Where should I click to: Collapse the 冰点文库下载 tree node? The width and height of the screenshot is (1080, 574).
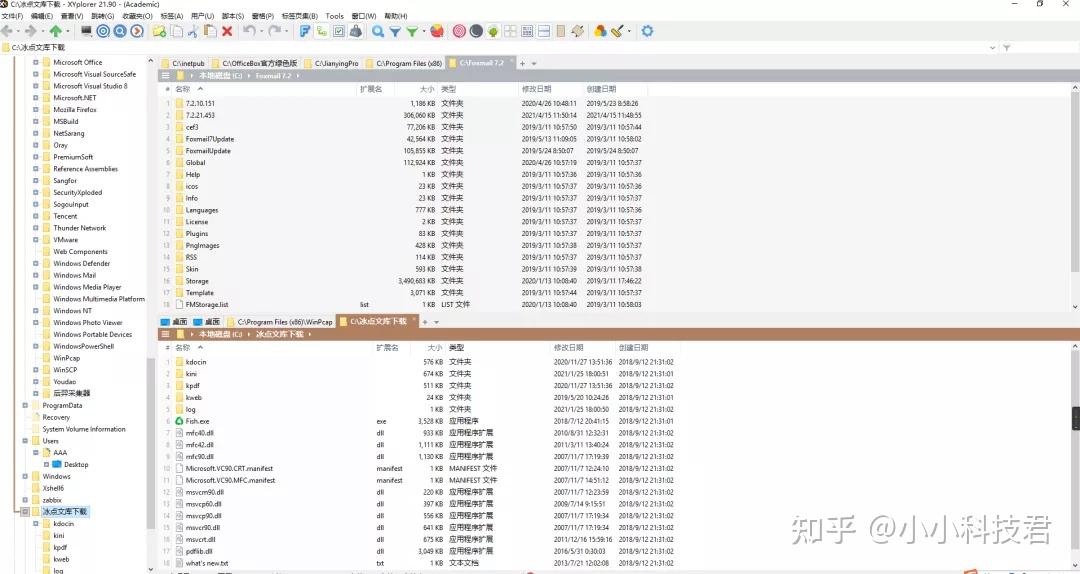tap(25, 511)
